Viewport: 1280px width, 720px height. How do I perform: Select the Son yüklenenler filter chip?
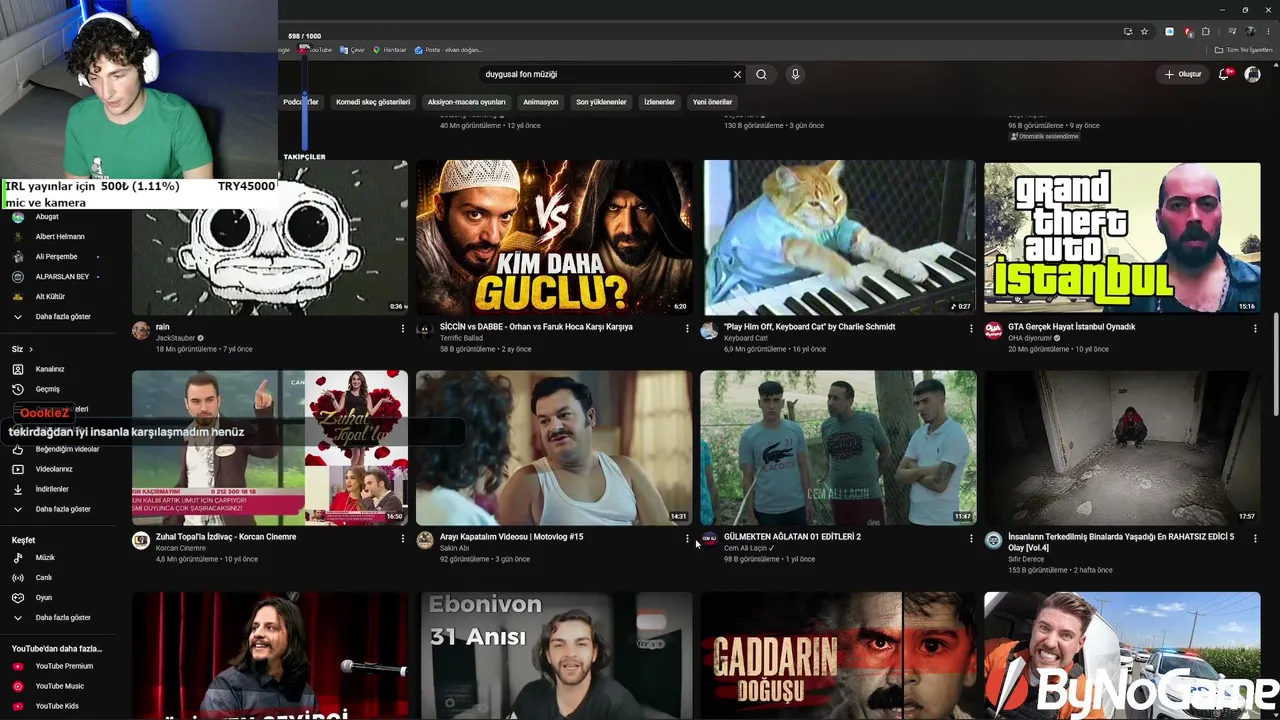tap(601, 102)
